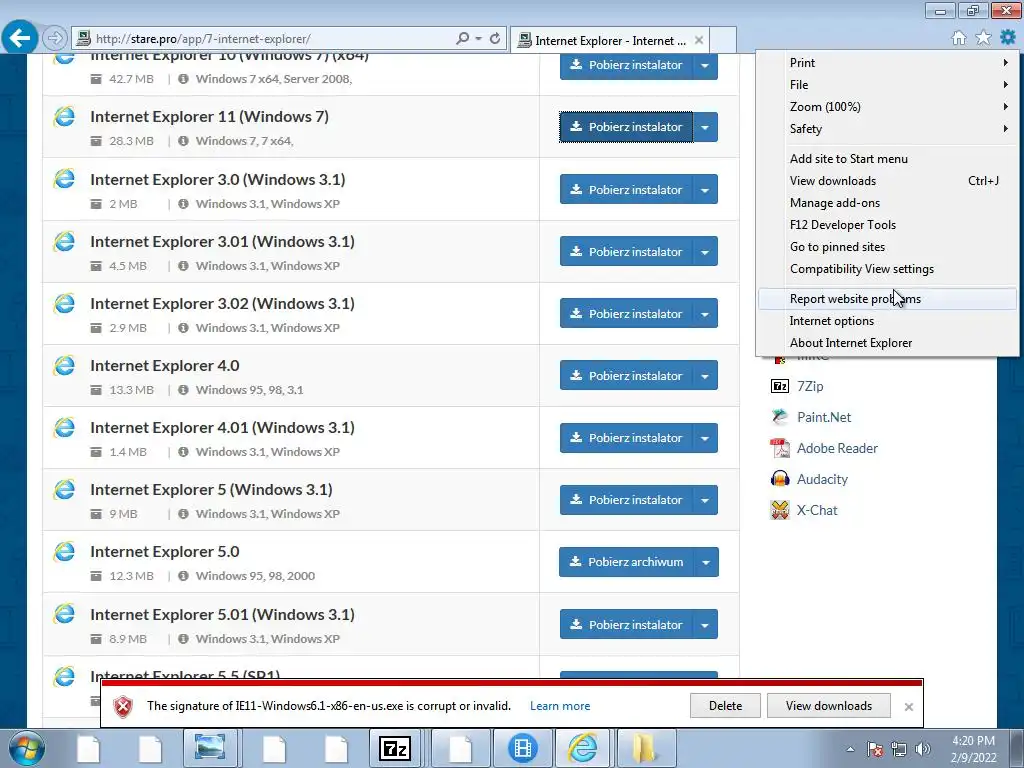
Task: Open Compatibility View settings
Action: coord(888,269)
